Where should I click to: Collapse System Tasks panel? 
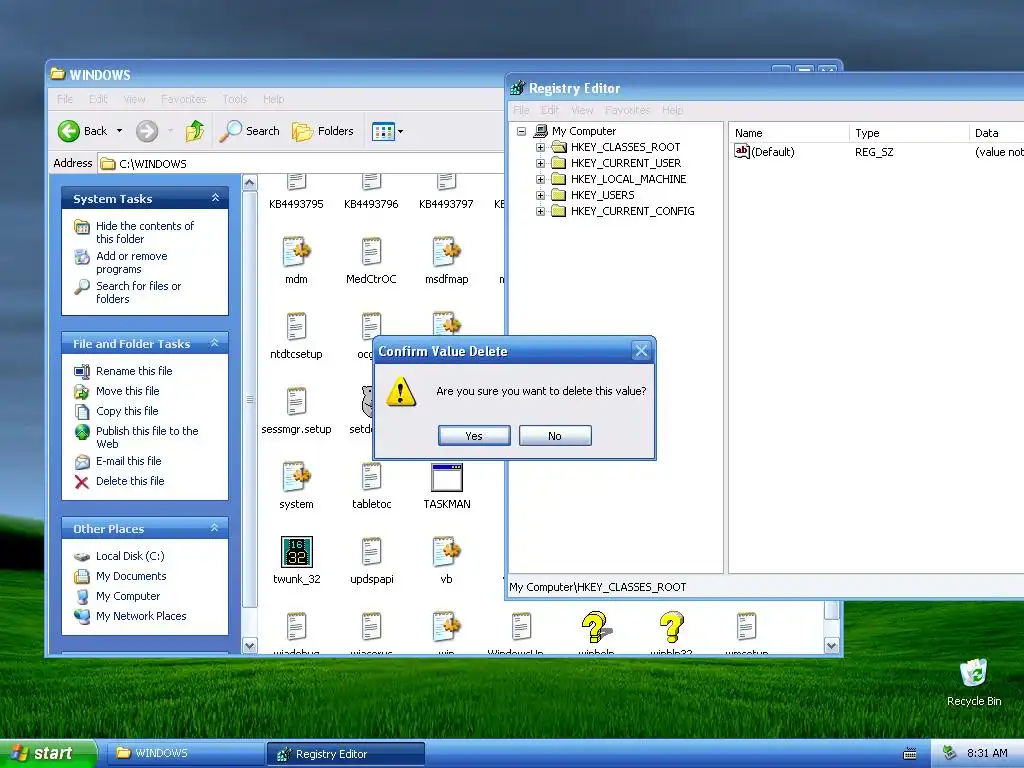pyautogui.click(x=215, y=198)
